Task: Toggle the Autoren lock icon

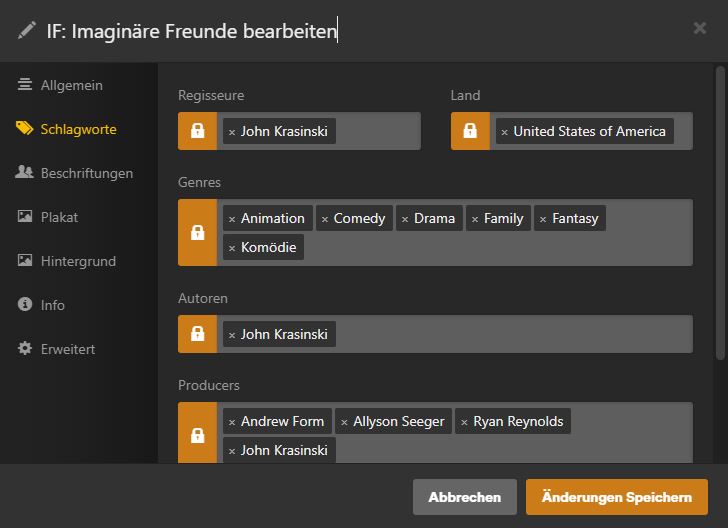Action: point(198,334)
